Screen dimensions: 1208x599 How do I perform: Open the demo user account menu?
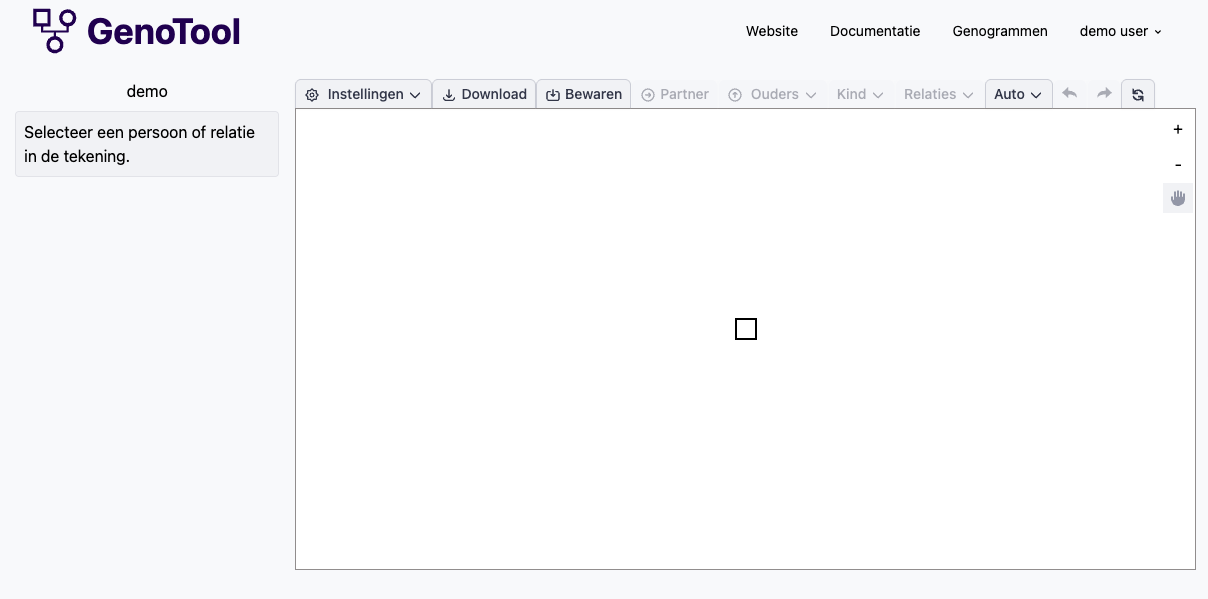tap(1120, 31)
